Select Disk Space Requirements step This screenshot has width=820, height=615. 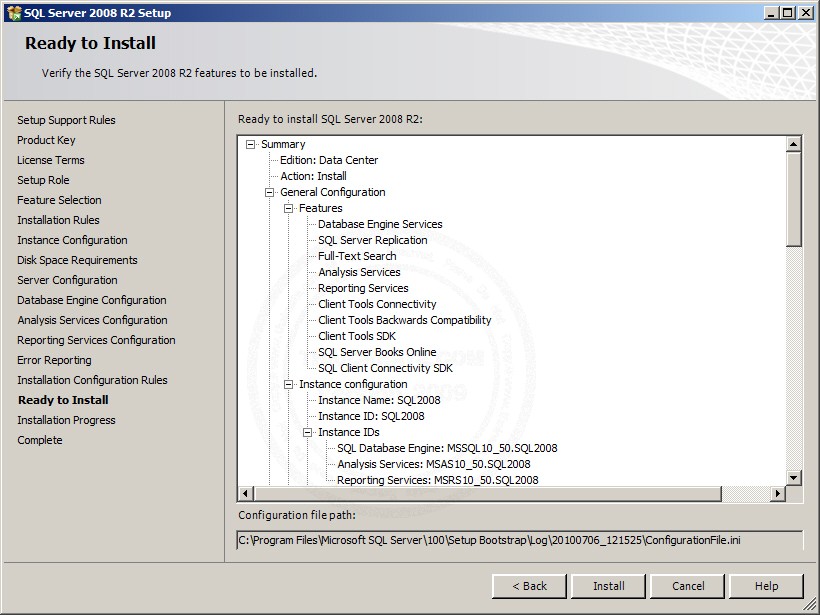coord(77,260)
